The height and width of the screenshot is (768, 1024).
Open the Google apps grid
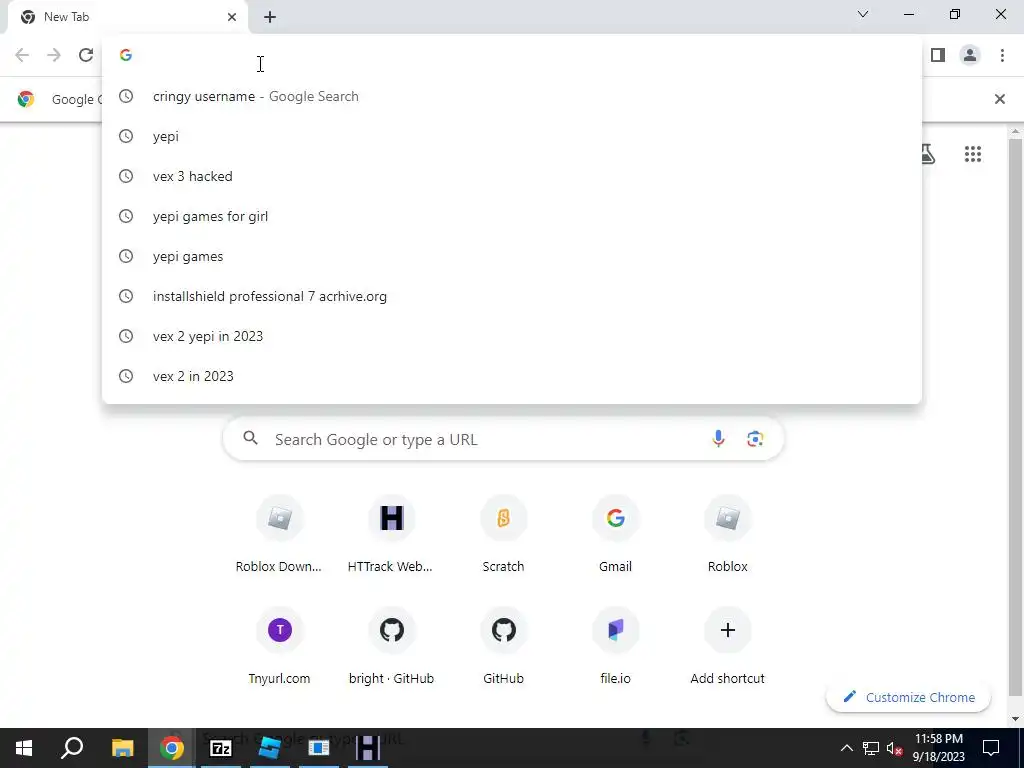[973, 154]
